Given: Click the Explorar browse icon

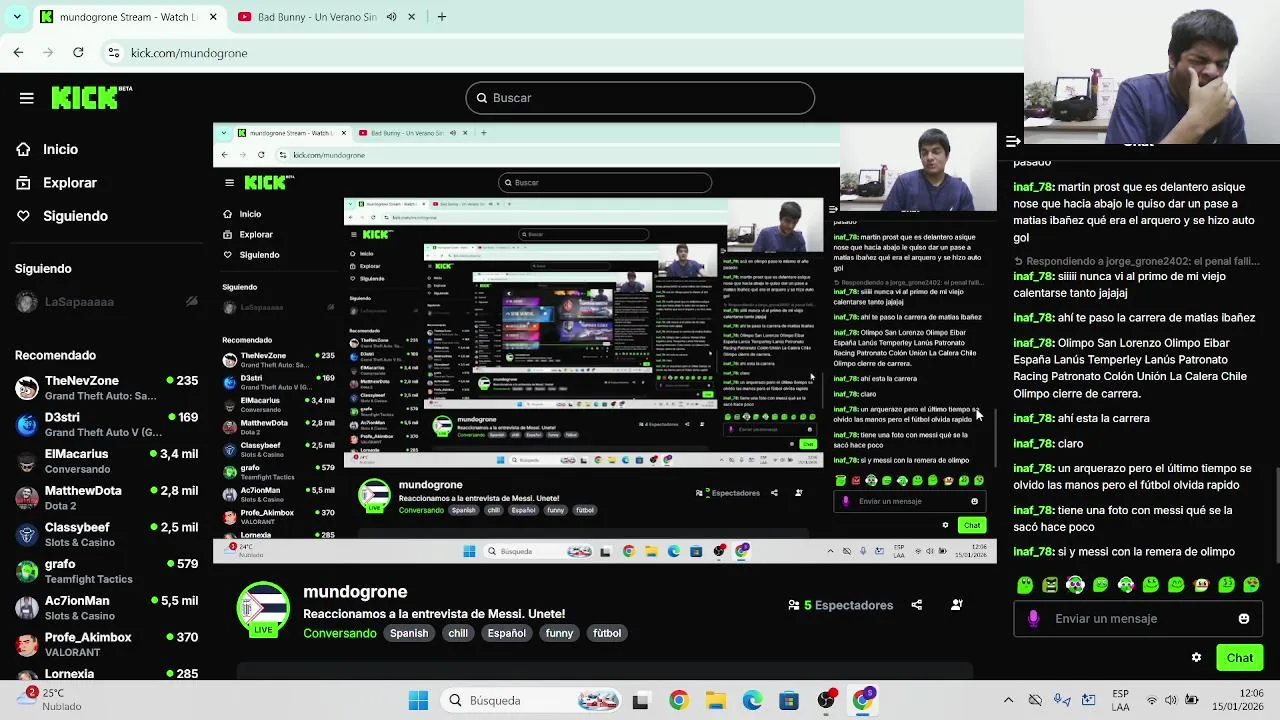Looking at the screenshot, I should 23,183.
